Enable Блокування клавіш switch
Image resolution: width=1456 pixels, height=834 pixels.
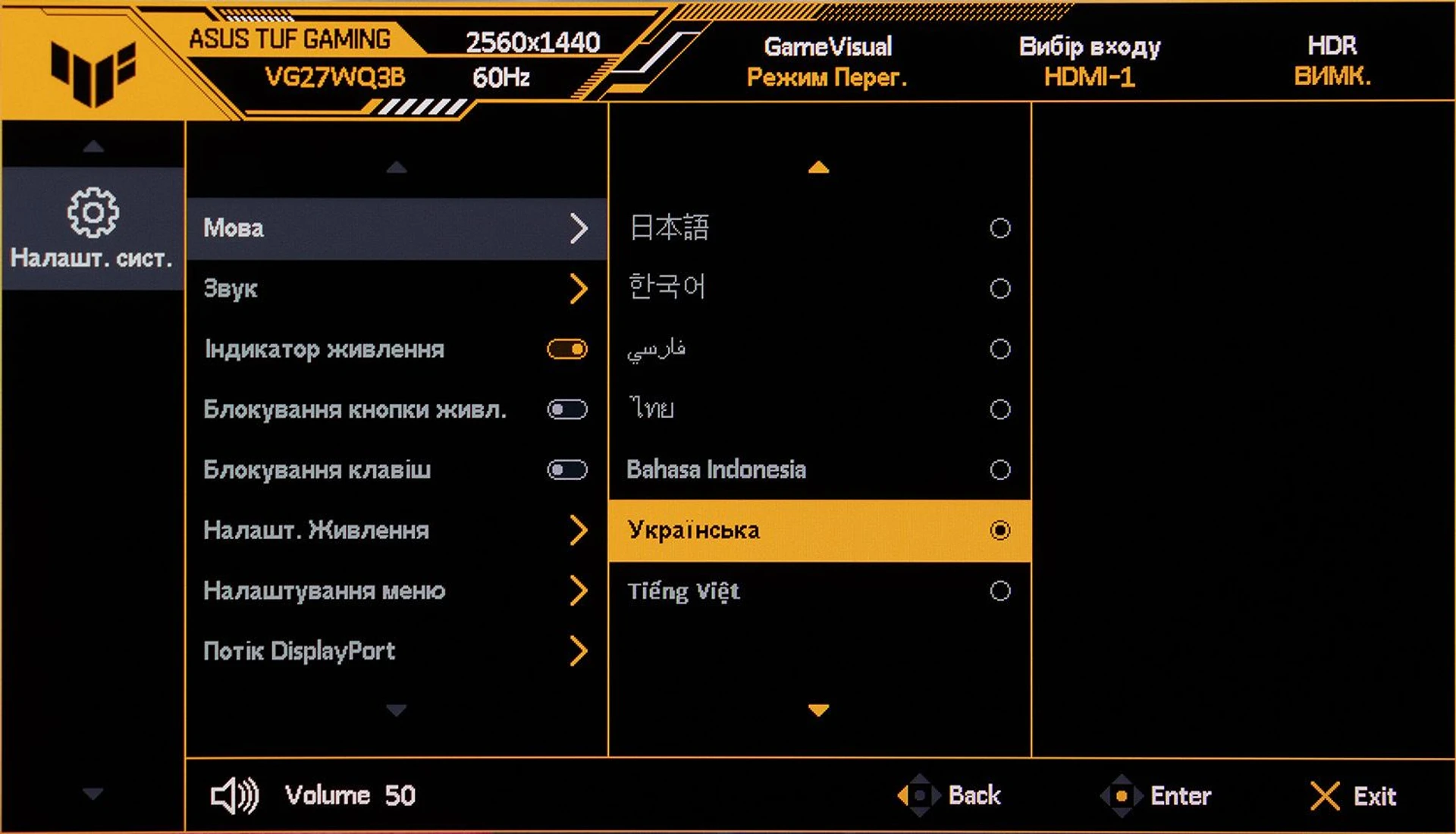pyautogui.click(x=567, y=470)
